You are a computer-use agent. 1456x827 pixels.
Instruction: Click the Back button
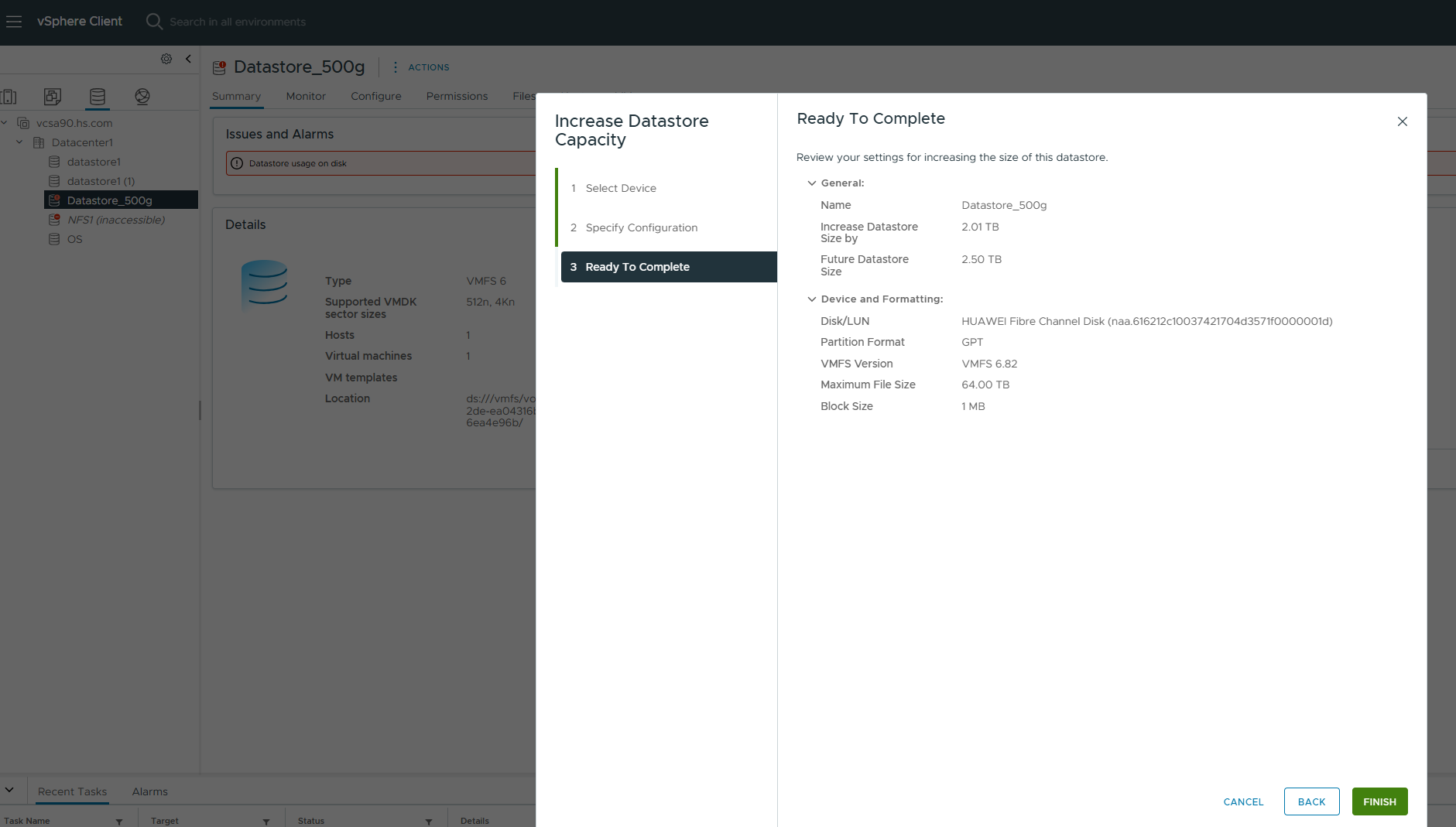coord(1311,801)
